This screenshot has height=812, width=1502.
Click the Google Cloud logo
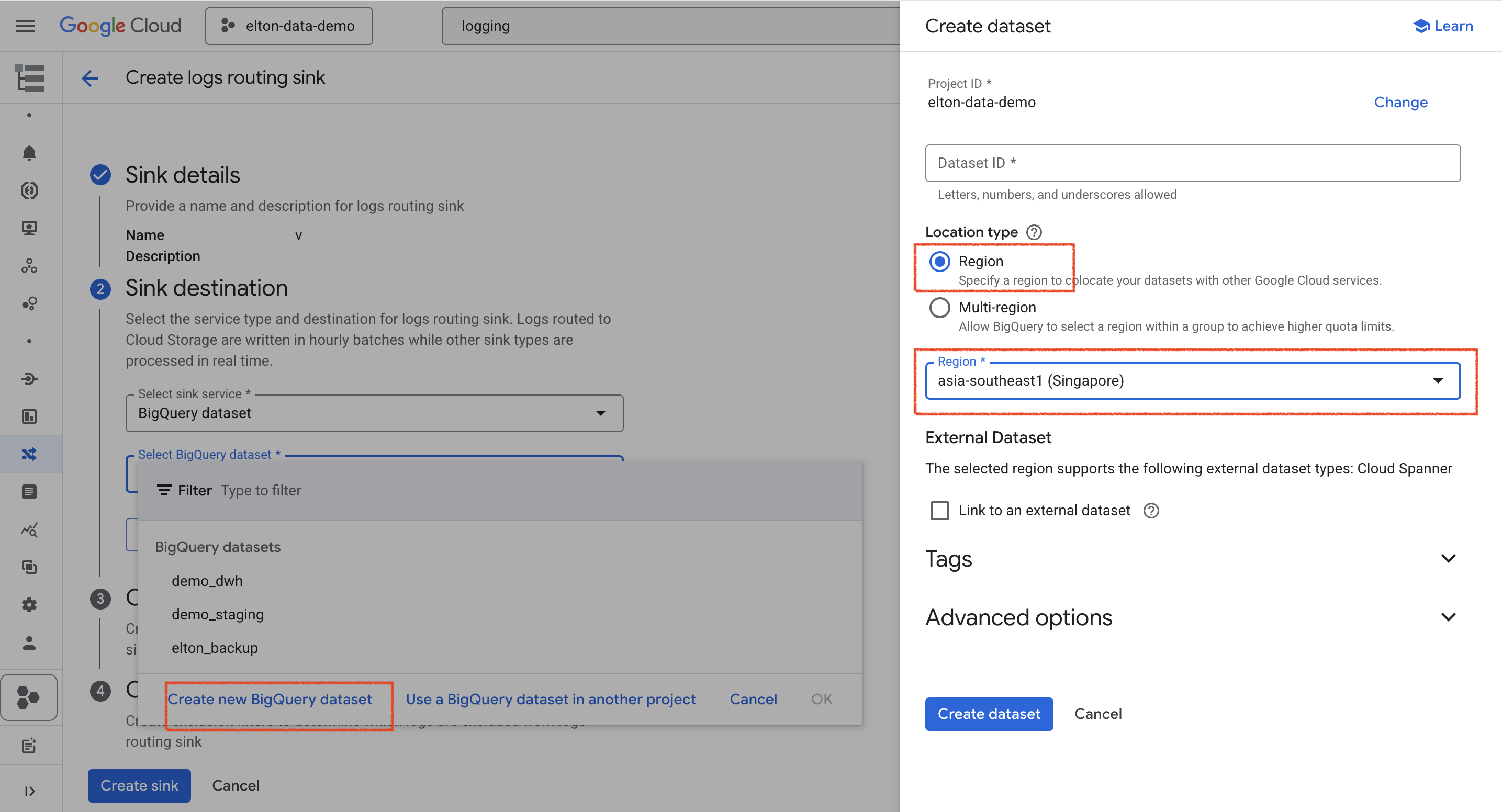pyautogui.click(x=120, y=26)
